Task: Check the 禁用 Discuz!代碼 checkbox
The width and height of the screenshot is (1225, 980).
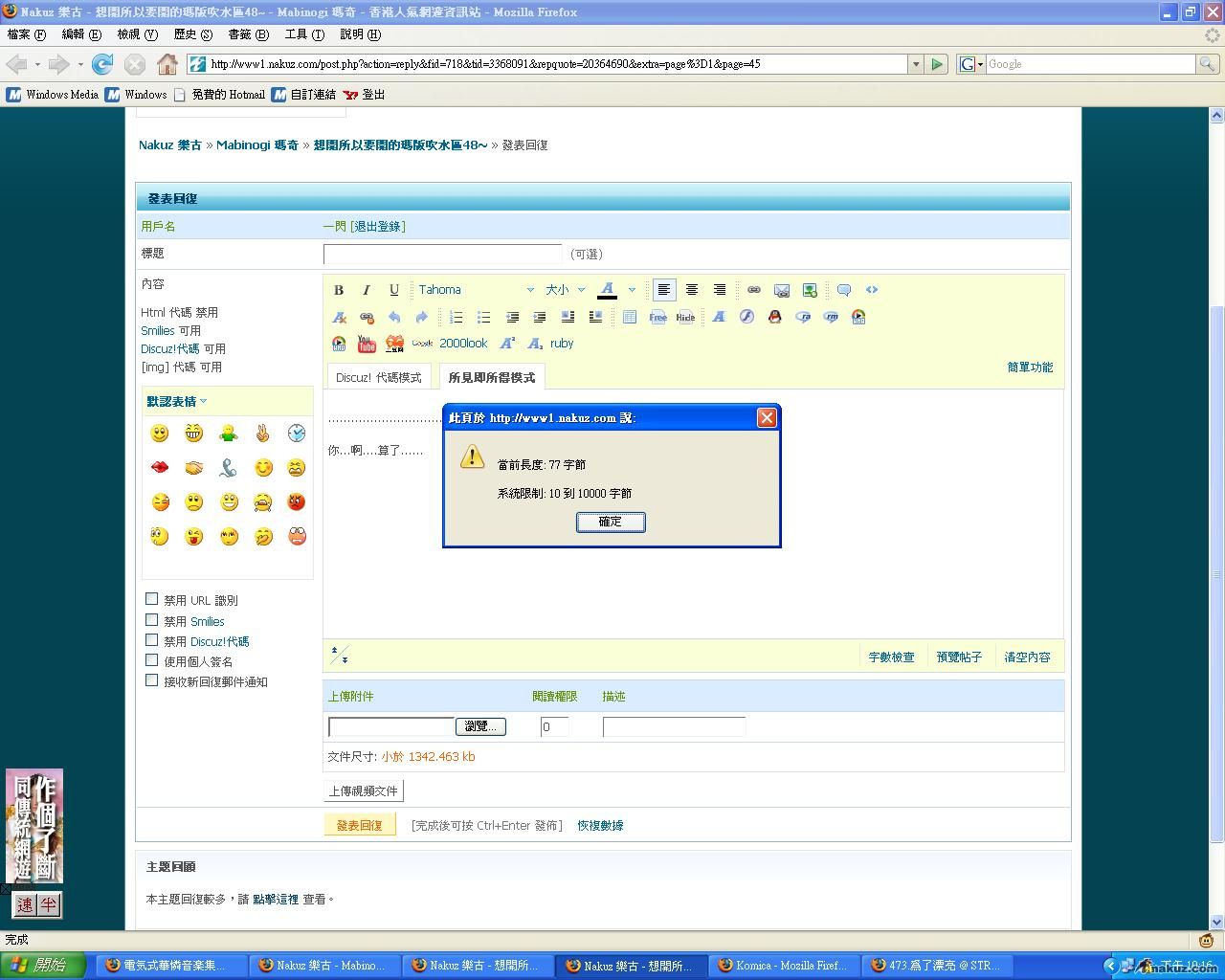Action: tap(151, 640)
